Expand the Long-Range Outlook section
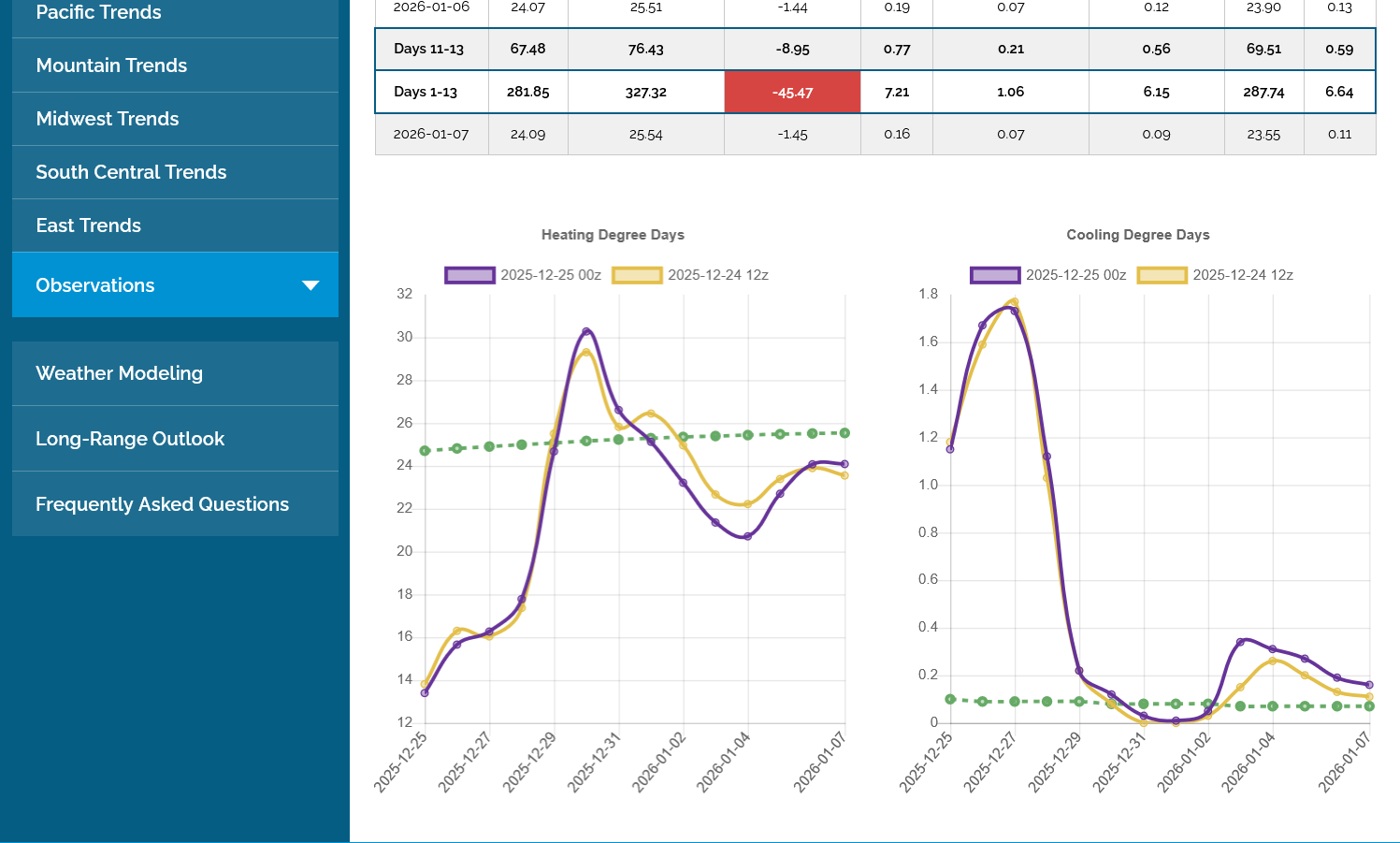This screenshot has height=843, width=1400. [x=130, y=439]
